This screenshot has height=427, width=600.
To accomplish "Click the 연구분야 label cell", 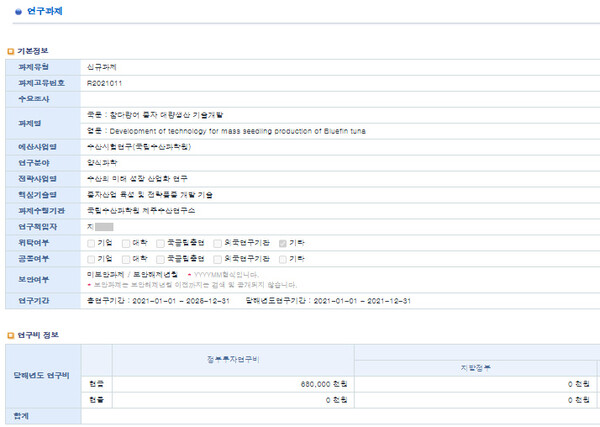I will pos(43,163).
